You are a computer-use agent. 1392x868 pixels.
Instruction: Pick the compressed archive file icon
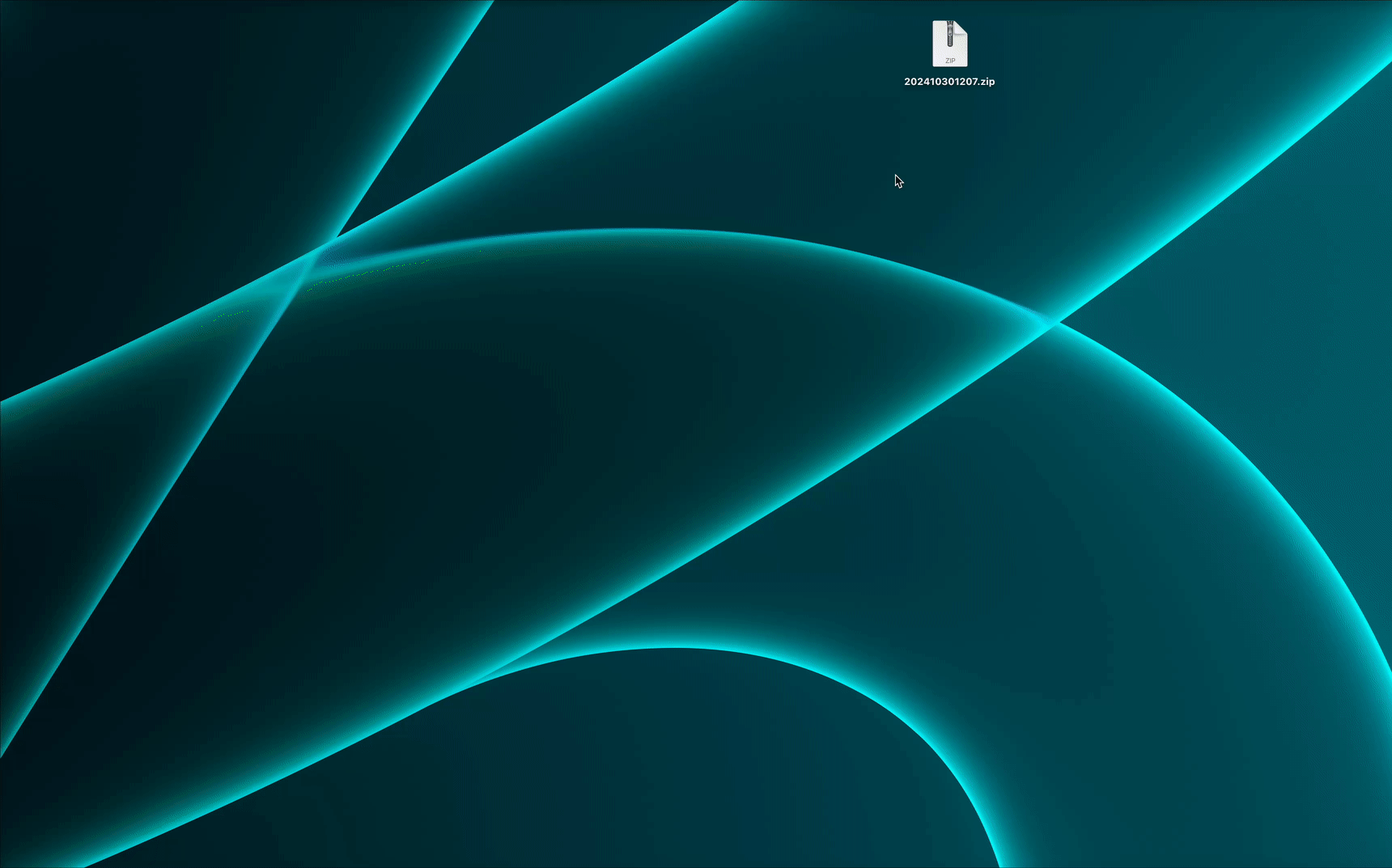(x=949, y=44)
